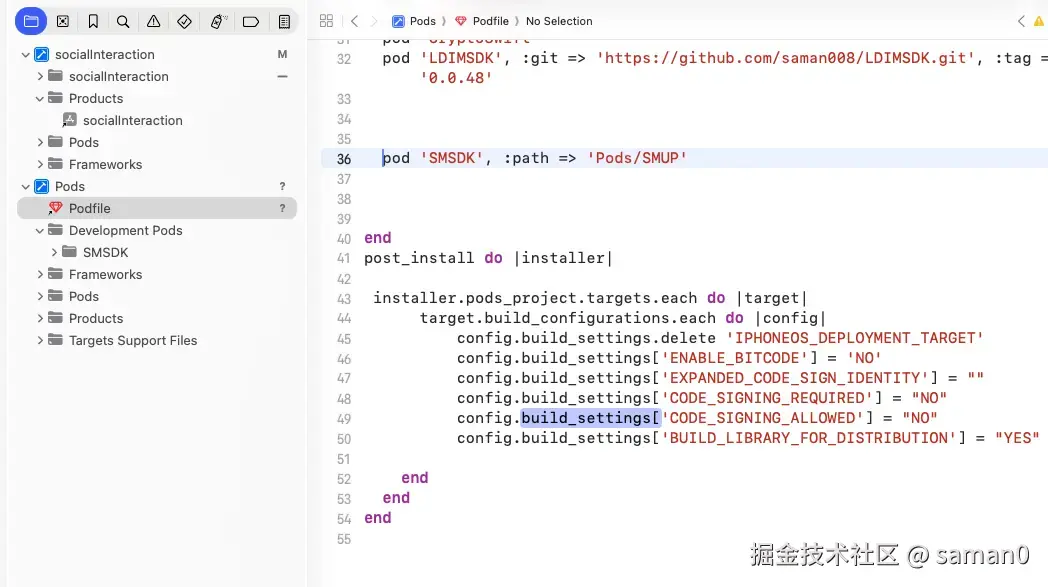Expand the socialInteraction folder
The width and height of the screenshot is (1048, 587).
pyautogui.click(x=40, y=76)
